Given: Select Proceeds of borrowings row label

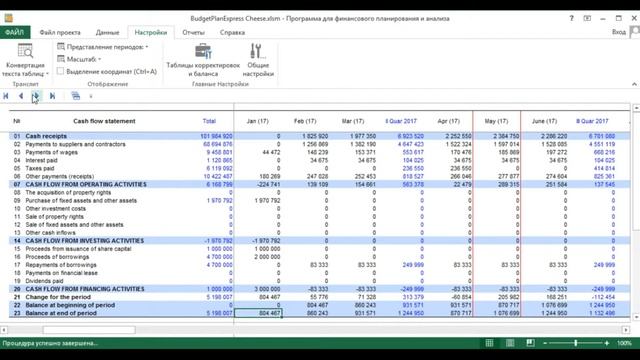Looking at the screenshot, I should coord(57,257).
